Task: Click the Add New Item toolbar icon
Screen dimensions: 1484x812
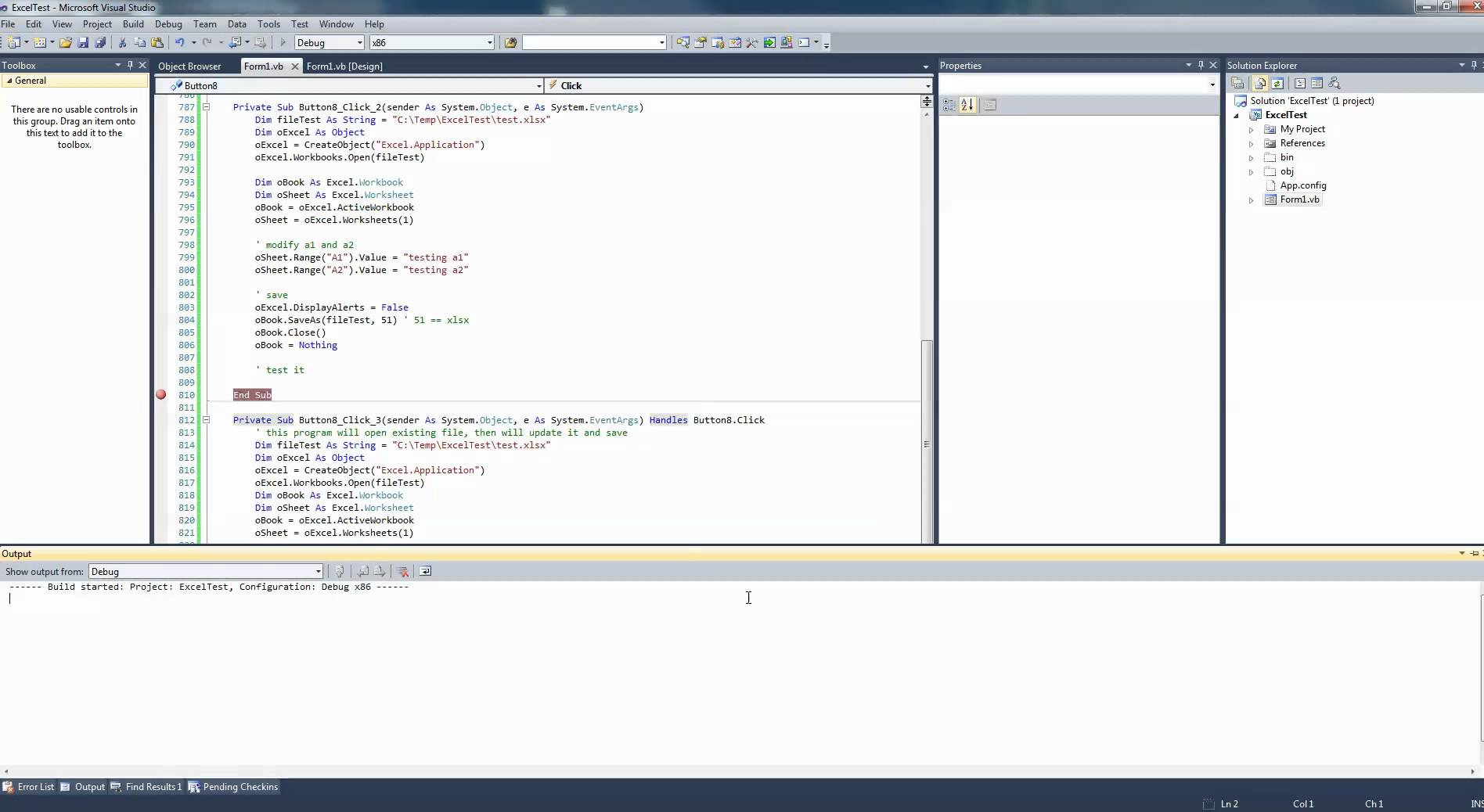Action: 39,43
